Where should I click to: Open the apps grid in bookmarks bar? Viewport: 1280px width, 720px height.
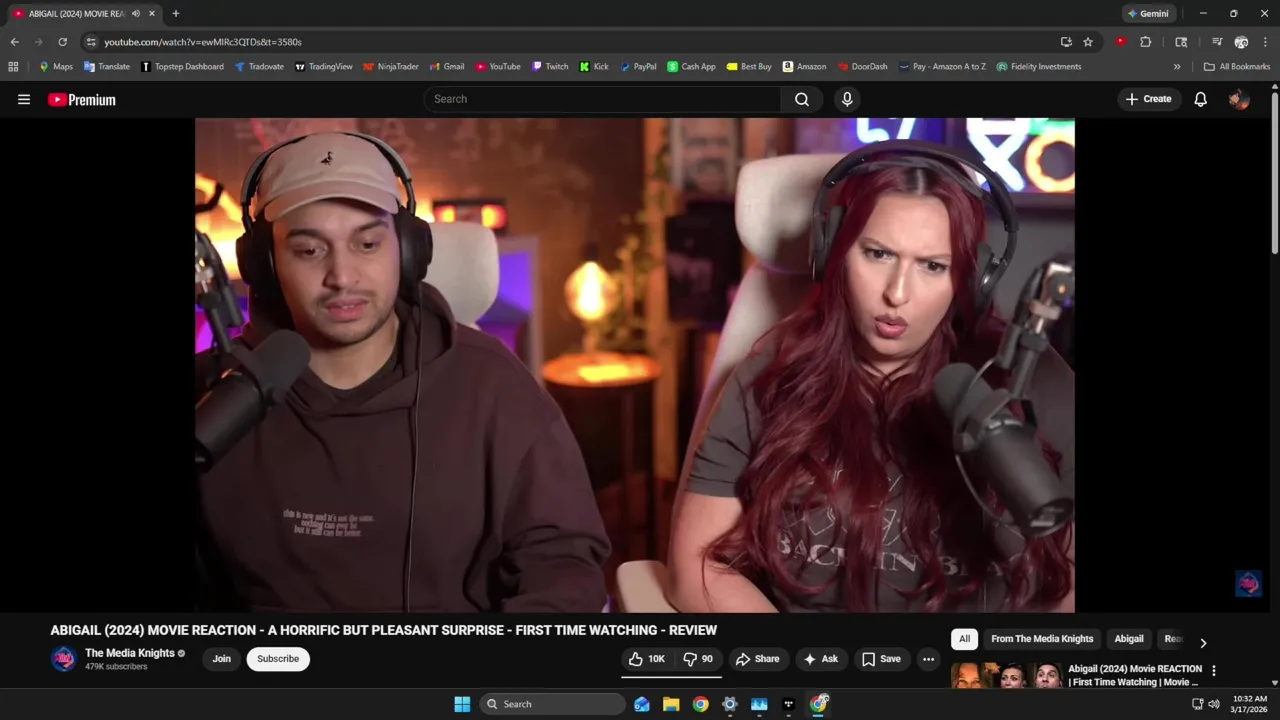(13, 67)
